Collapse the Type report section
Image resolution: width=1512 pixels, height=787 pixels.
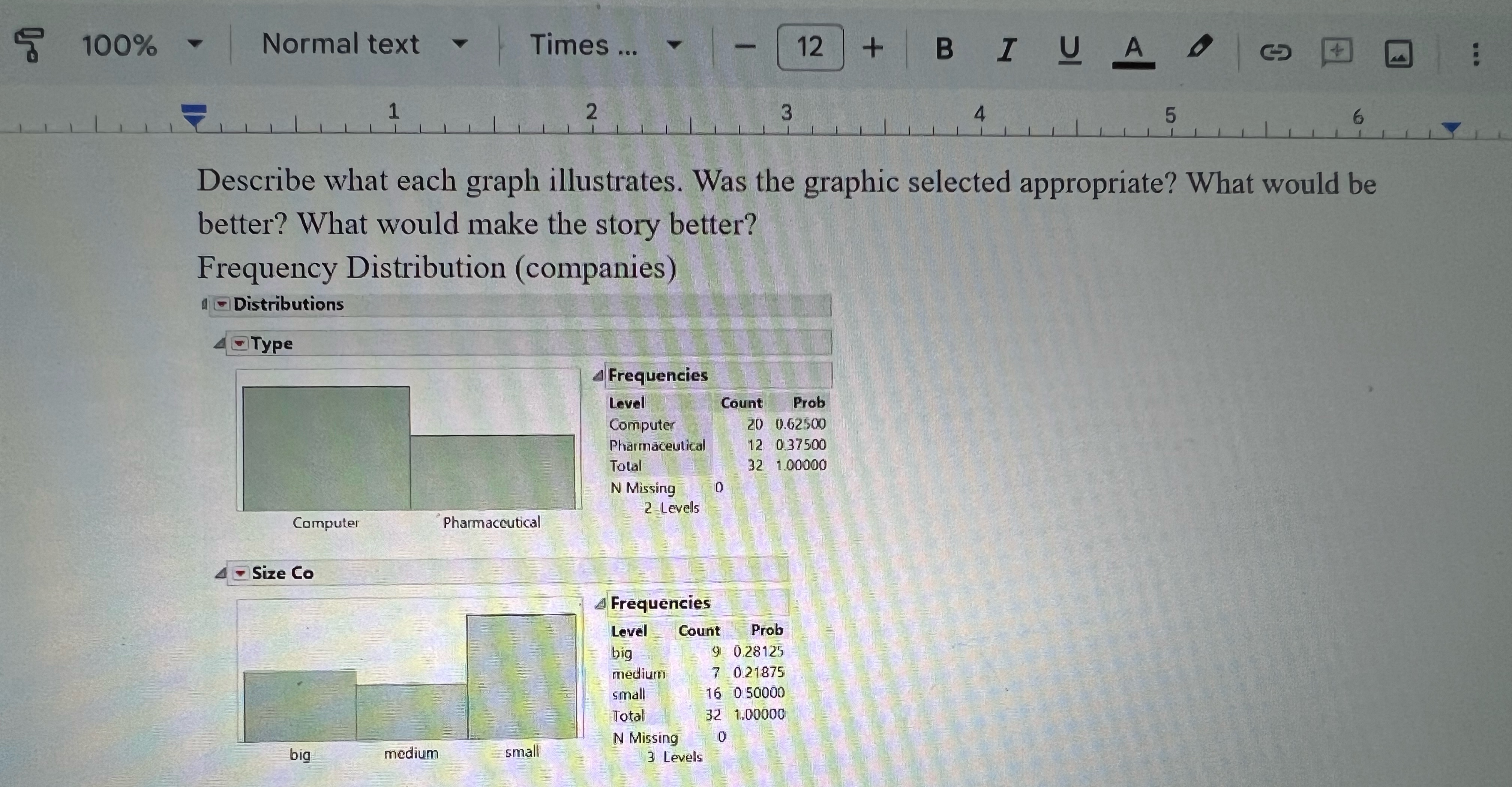[x=219, y=344]
